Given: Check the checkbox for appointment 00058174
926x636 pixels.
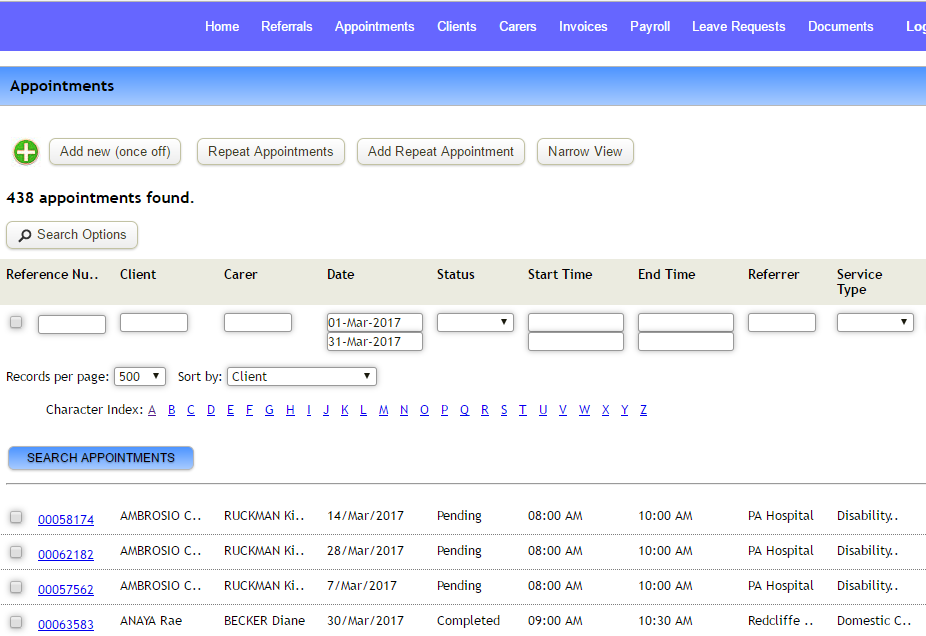Looking at the screenshot, I should tap(14, 517).
